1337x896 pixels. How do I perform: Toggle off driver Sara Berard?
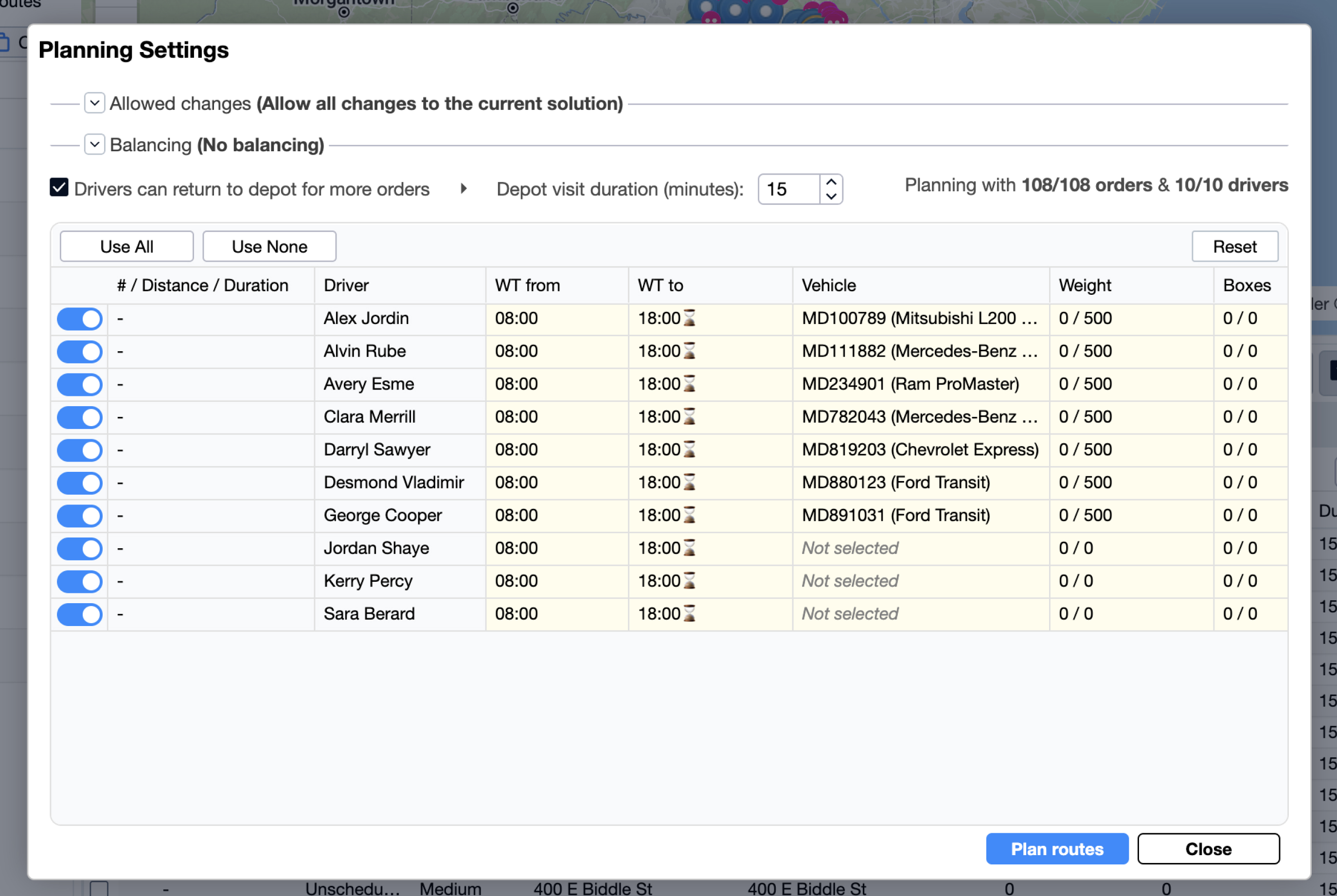[79, 614]
